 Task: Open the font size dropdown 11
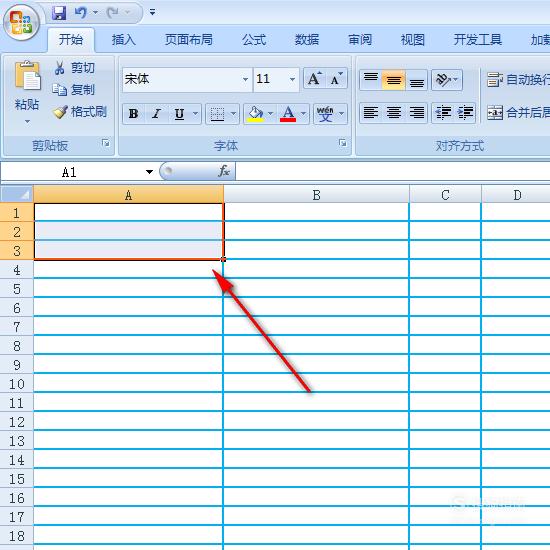tap(292, 79)
